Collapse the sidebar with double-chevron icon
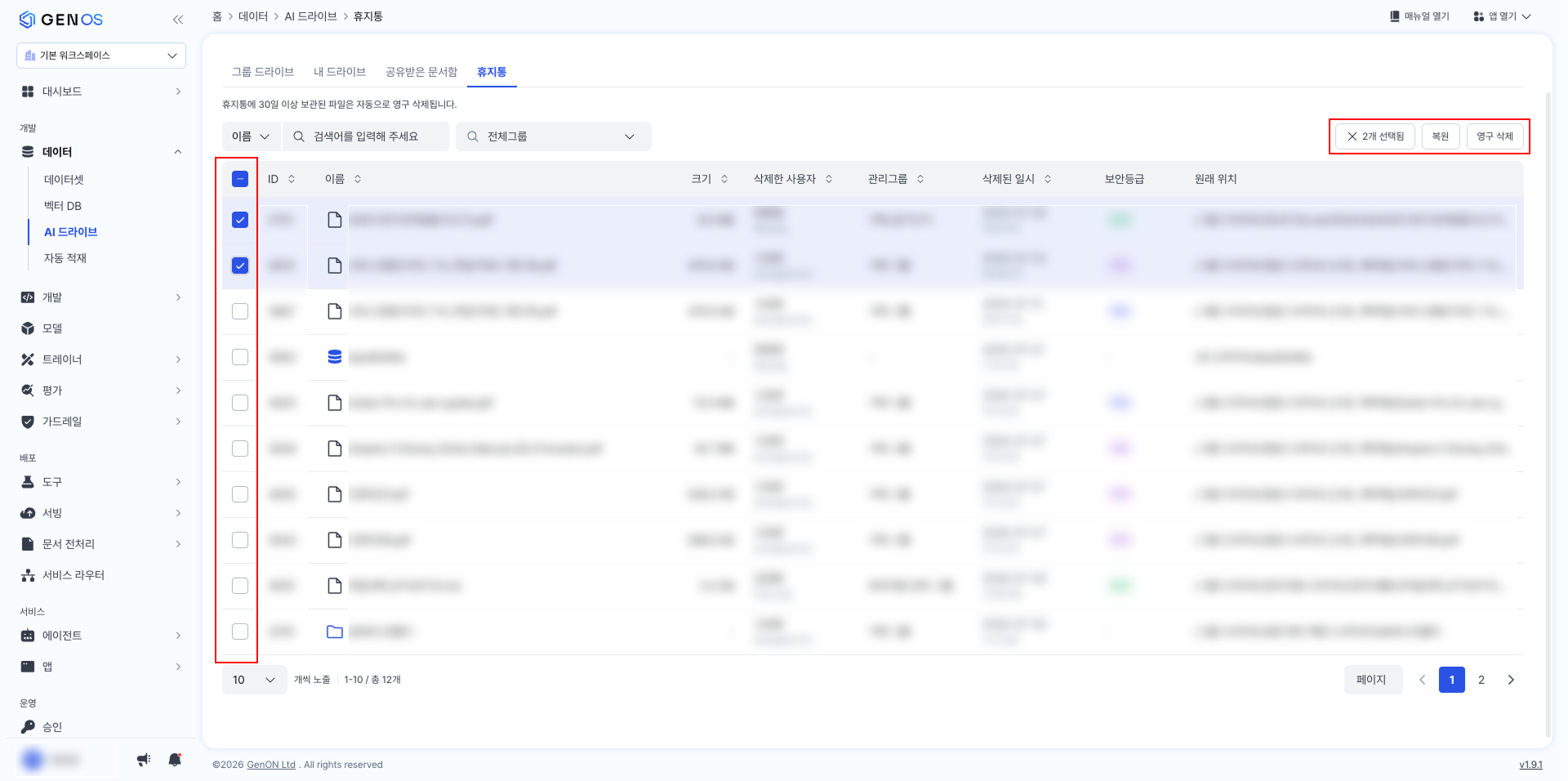Viewport: 1568px width, 781px height. pyautogui.click(x=178, y=20)
